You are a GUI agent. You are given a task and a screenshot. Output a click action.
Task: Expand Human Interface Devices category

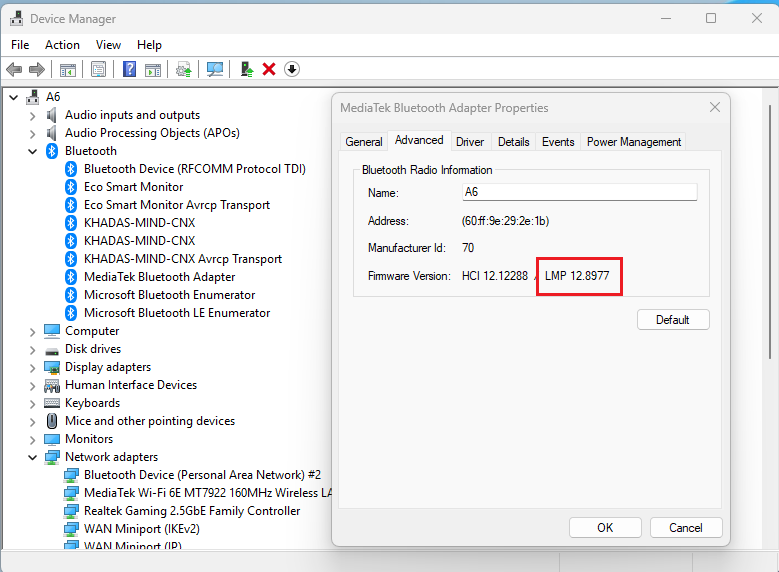[x=33, y=386]
